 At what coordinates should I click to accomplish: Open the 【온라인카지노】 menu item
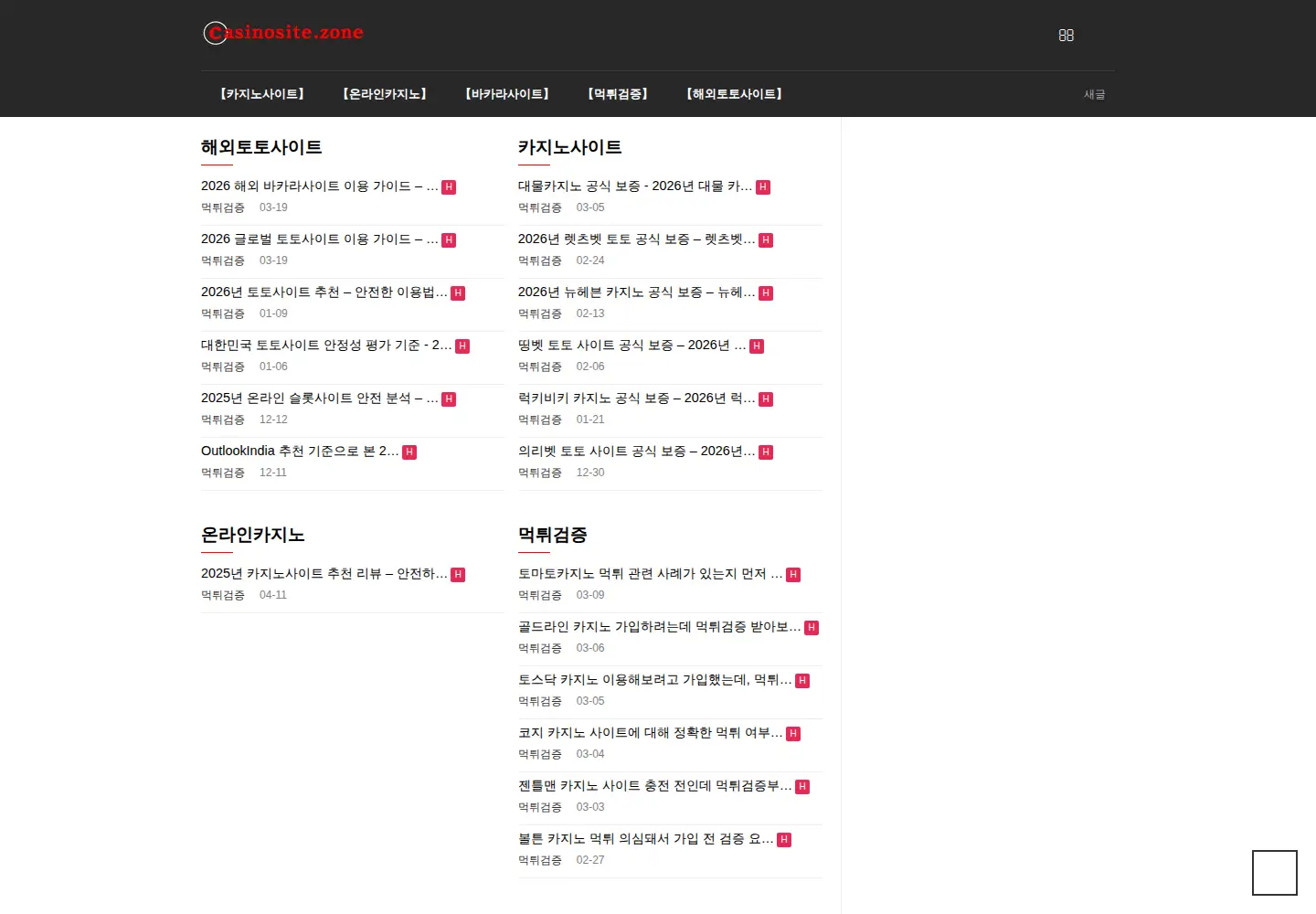coord(385,94)
